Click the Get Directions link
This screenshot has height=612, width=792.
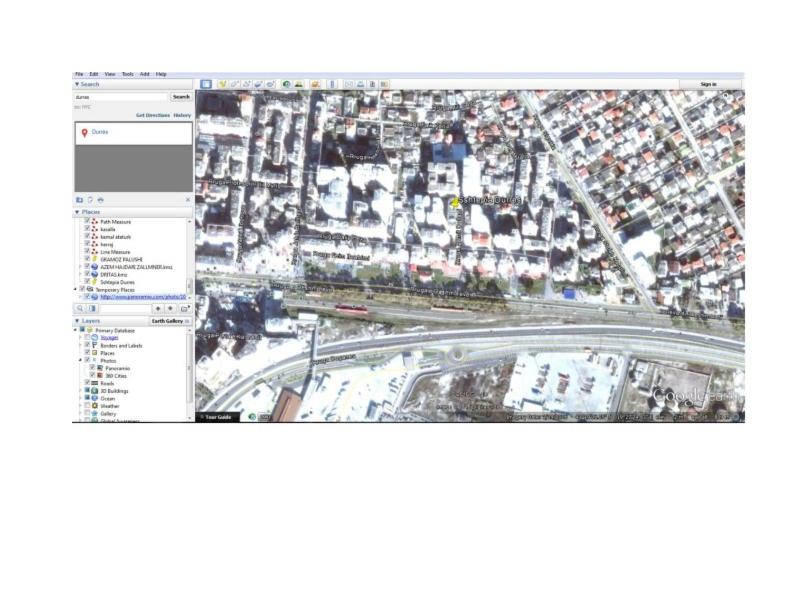pyautogui.click(x=152, y=115)
